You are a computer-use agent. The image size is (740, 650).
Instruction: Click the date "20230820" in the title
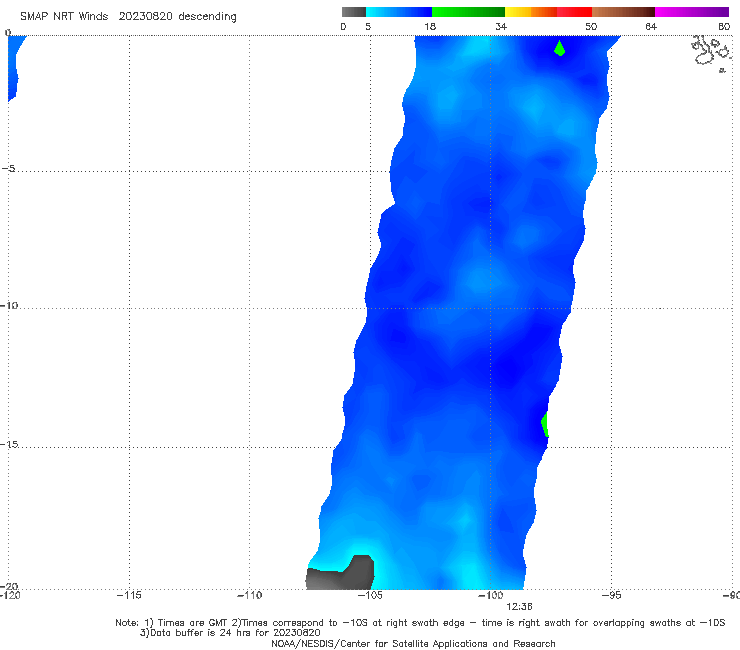pos(145,17)
